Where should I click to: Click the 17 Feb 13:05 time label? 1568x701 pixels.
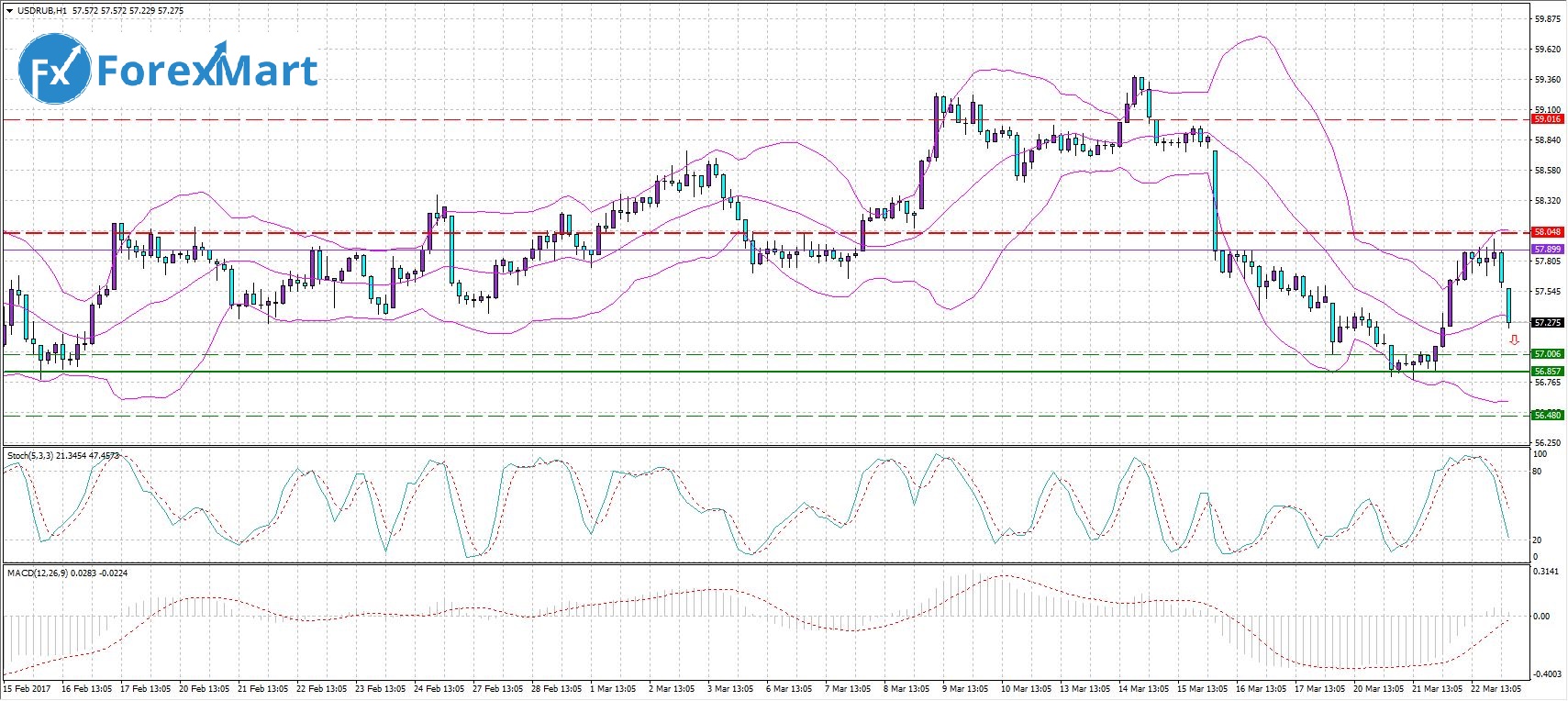point(146,689)
